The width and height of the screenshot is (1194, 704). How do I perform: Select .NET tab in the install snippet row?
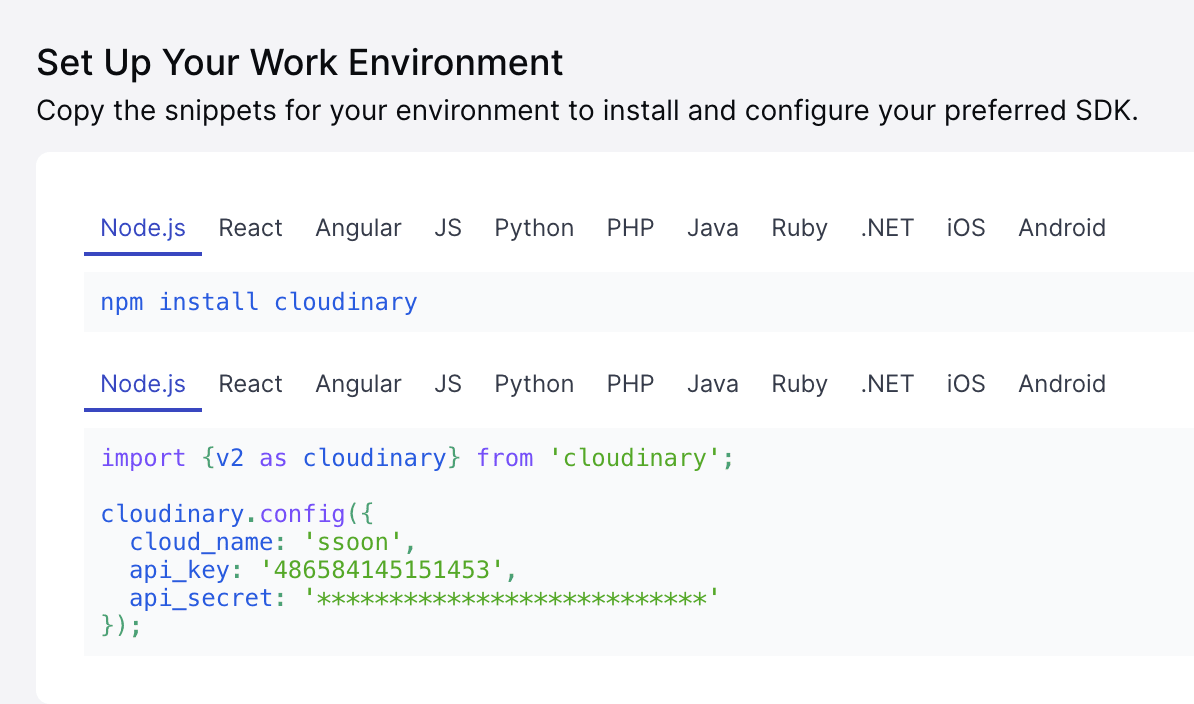tap(887, 228)
